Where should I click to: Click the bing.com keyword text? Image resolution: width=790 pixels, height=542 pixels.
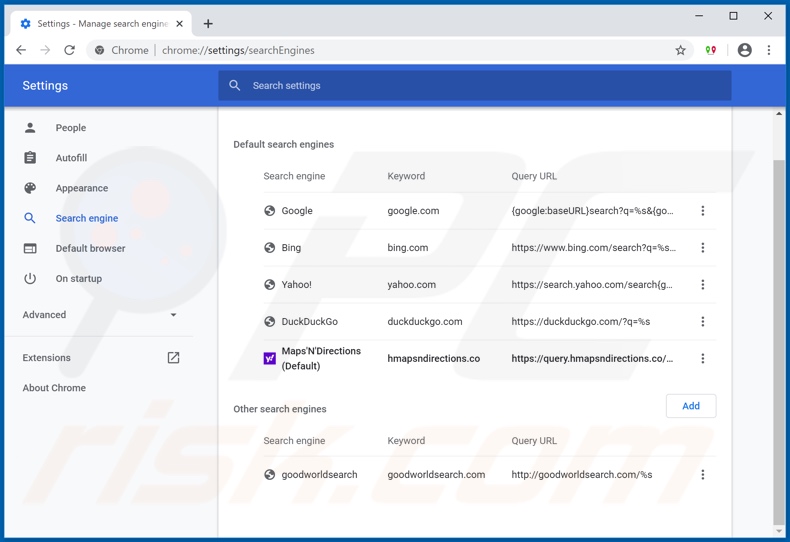point(408,247)
